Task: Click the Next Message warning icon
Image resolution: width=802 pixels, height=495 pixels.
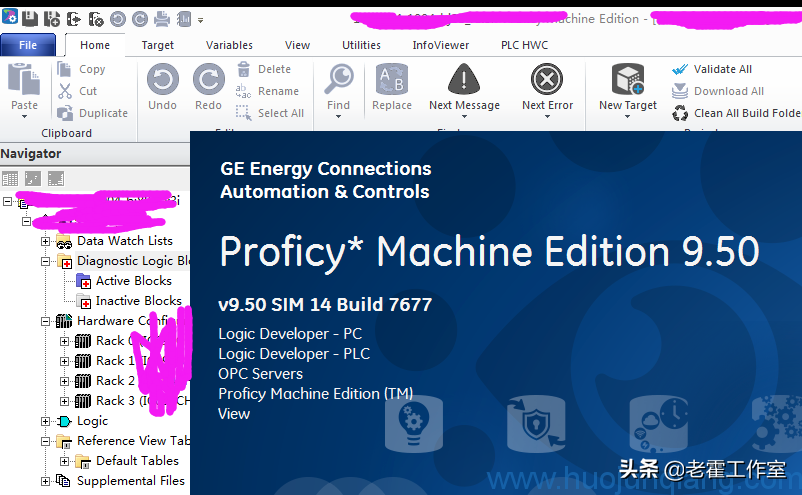Action: (x=464, y=80)
